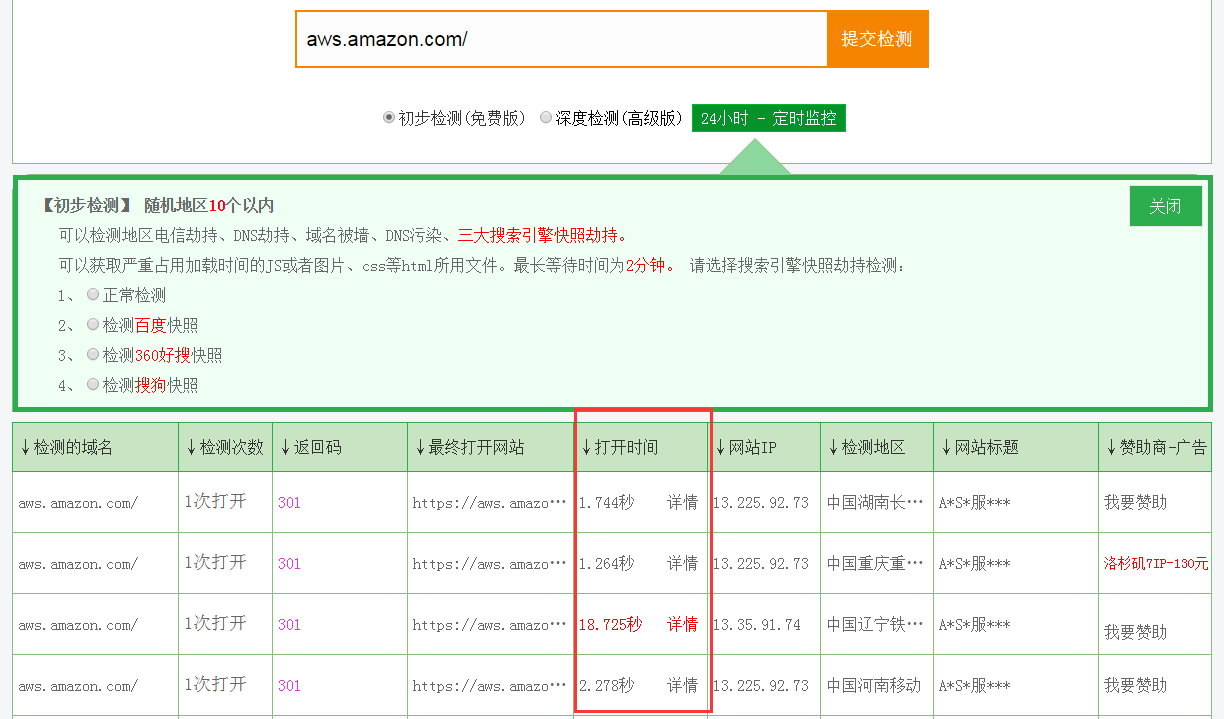Image resolution: width=1224 pixels, height=719 pixels.
Task: Click 【初步检测】 heading text
Action: [x=86, y=205]
